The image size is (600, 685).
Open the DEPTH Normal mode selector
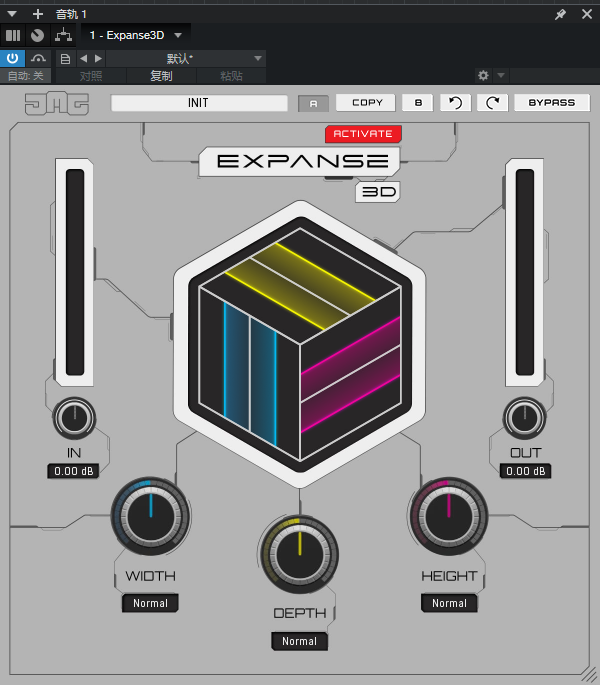coord(299,641)
